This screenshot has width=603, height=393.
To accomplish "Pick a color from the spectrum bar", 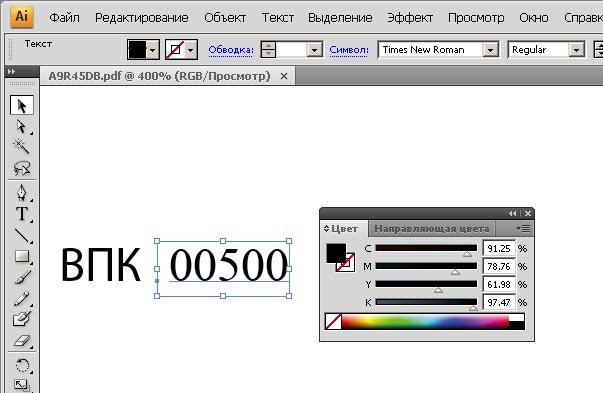I will [425, 321].
